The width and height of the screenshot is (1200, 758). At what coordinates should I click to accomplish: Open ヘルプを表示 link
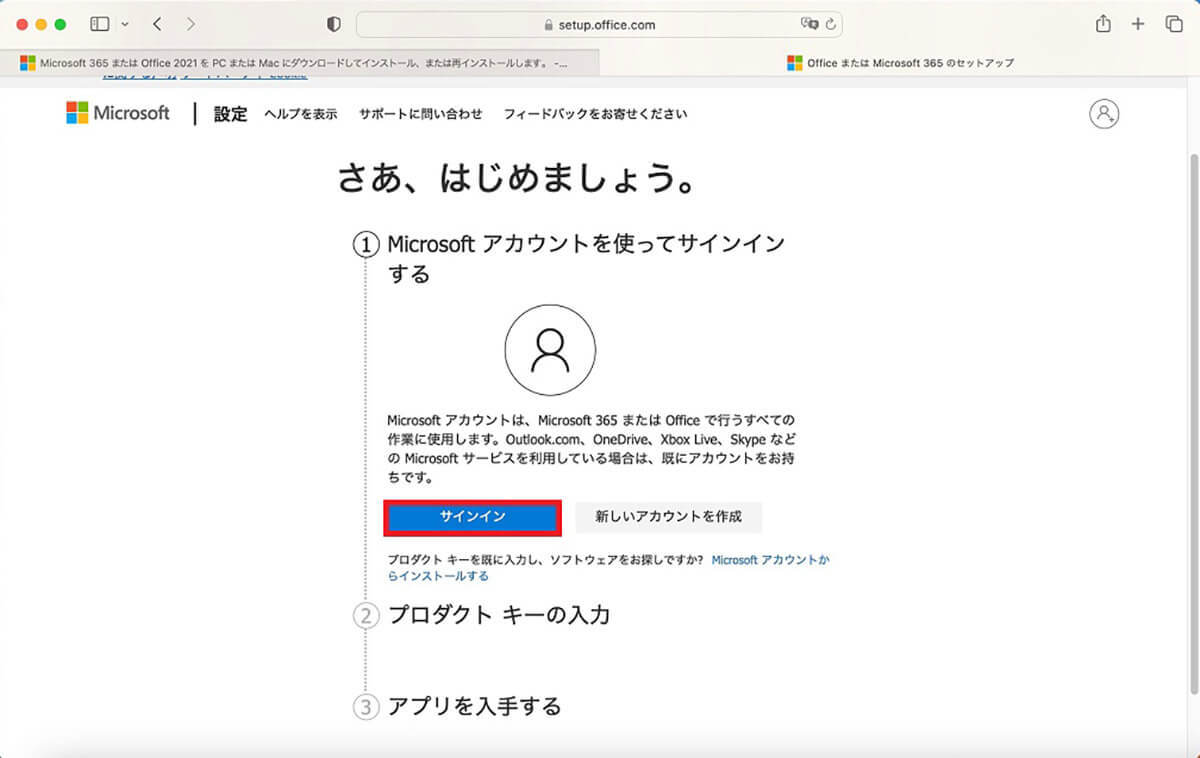[301, 114]
